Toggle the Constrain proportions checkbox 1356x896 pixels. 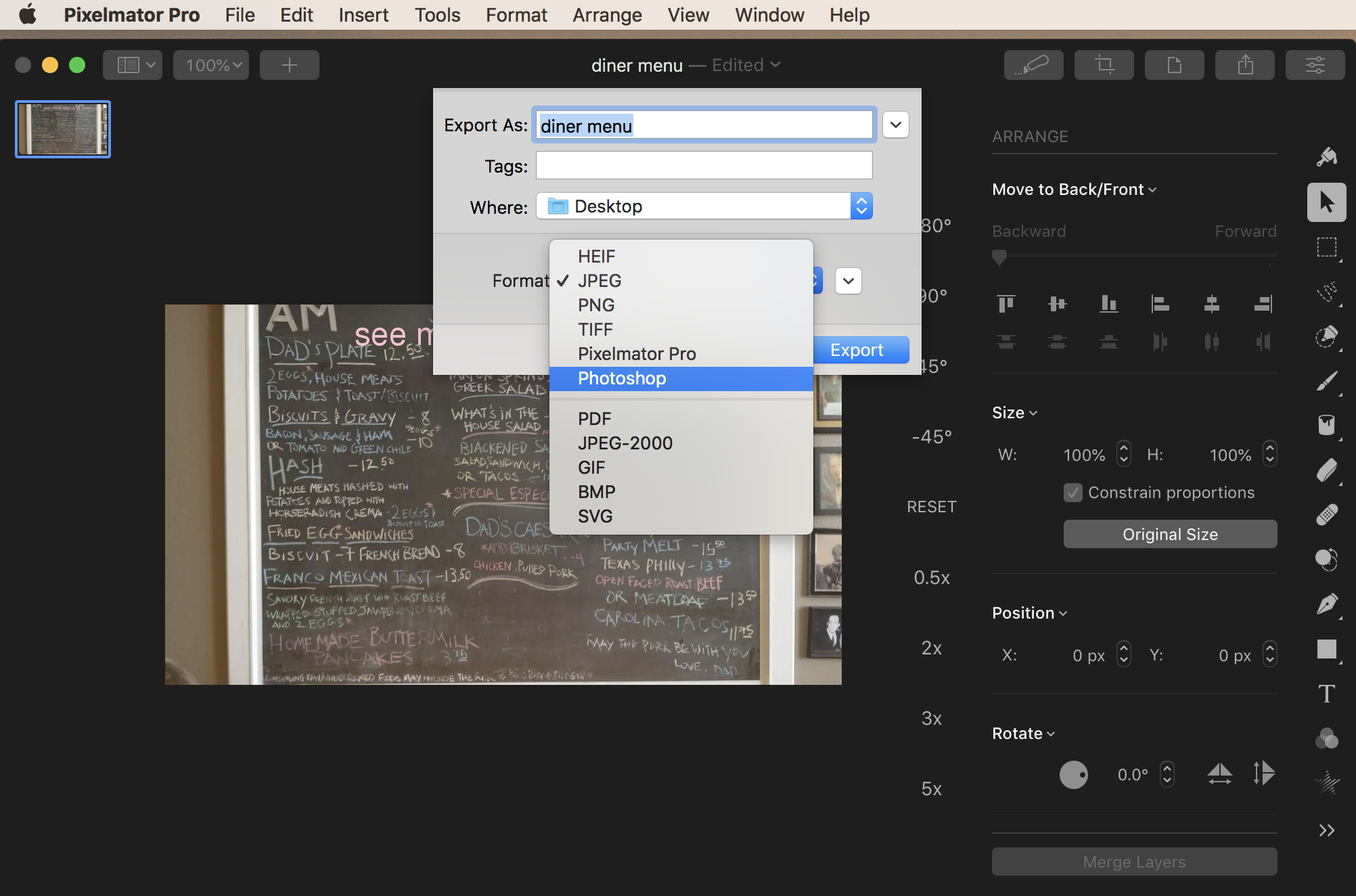point(1072,493)
